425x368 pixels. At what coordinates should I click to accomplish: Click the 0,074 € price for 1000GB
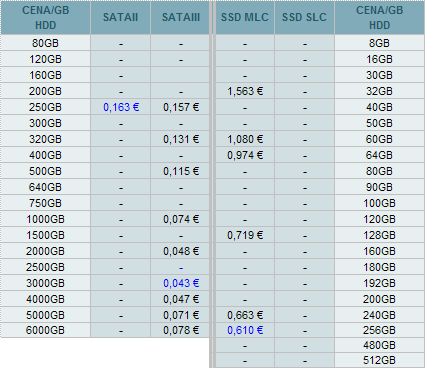click(181, 219)
